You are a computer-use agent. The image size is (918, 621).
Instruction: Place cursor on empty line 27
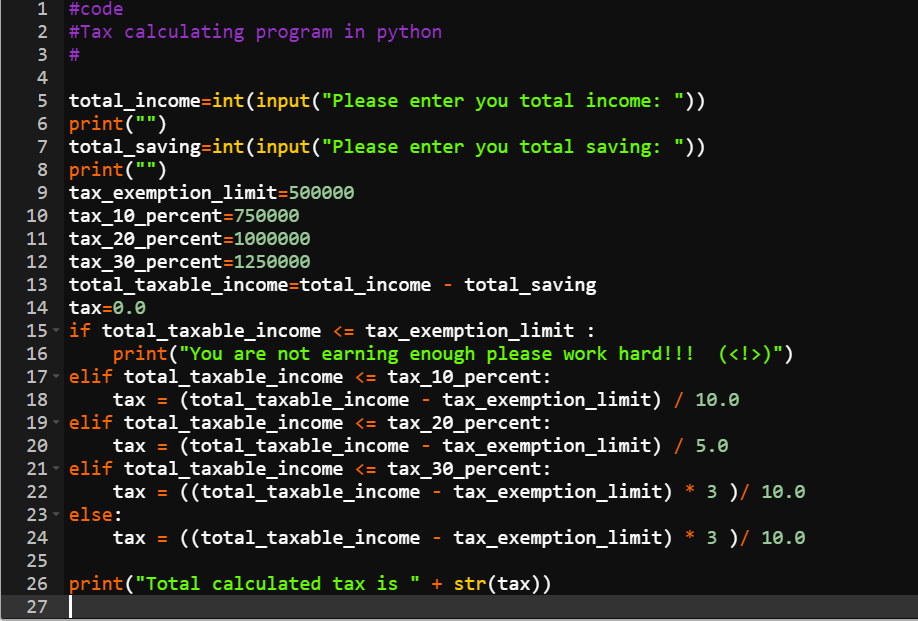pos(492,606)
